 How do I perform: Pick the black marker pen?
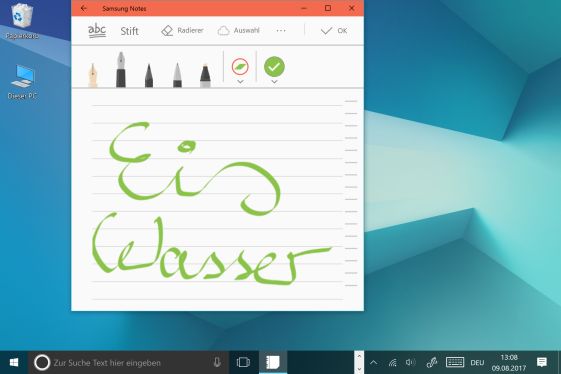[x=205, y=75]
